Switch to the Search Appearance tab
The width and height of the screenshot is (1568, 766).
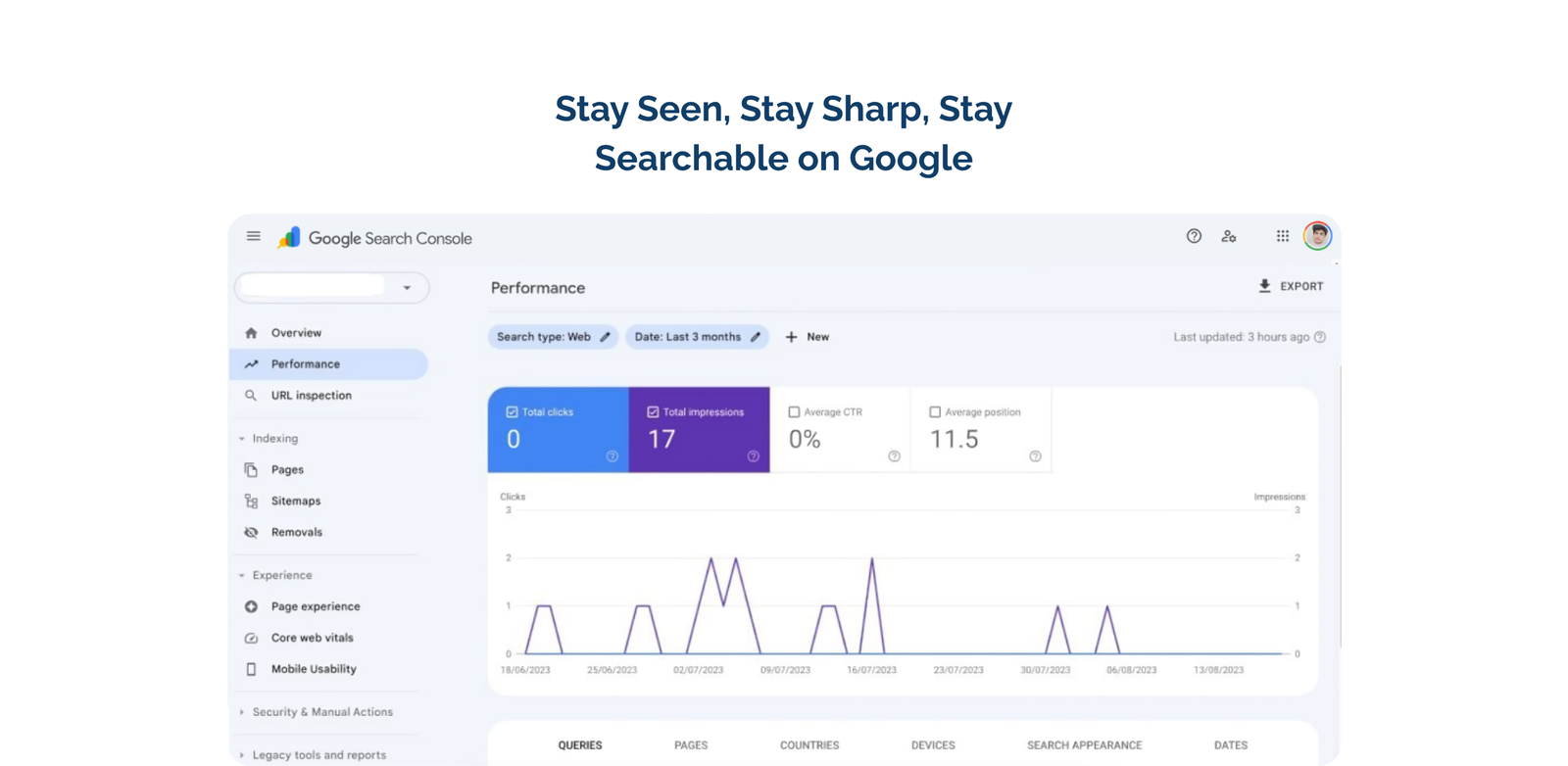pos(1085,745)
